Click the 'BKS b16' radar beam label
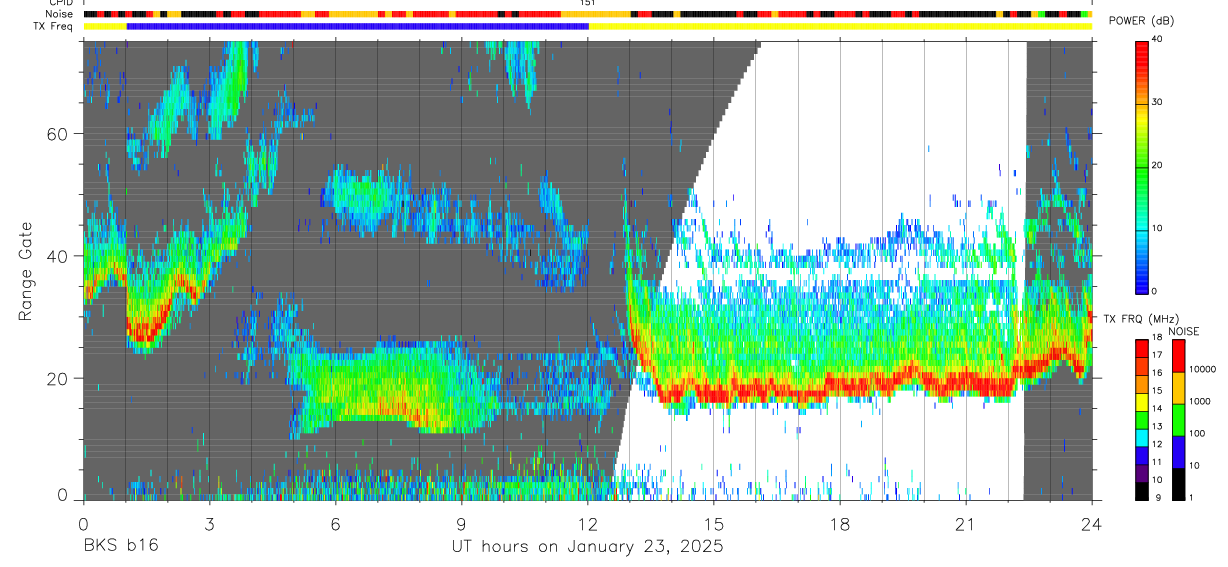The image size is (1228, 567). point(120,546)
